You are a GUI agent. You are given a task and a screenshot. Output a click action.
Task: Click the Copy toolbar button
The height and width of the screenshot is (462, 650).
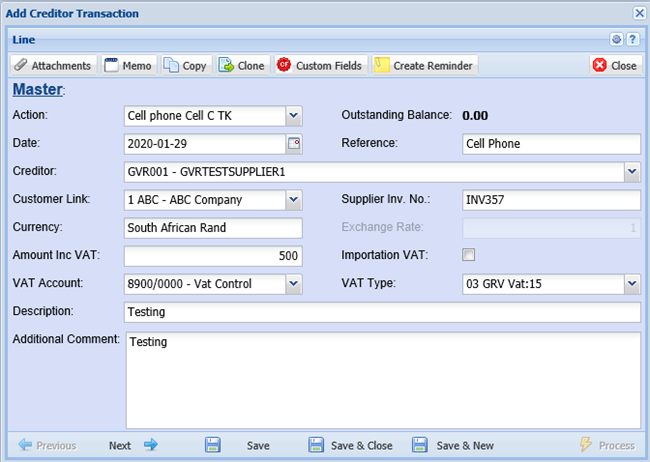click(x=185, y=65)
